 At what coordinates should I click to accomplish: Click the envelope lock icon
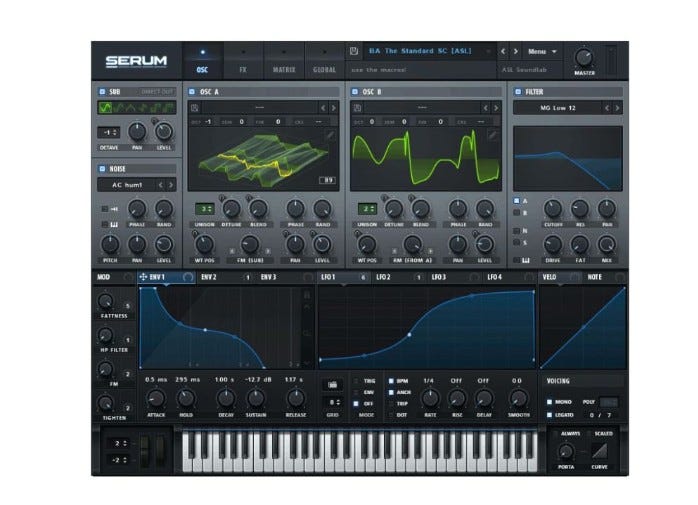pos(307,295)
